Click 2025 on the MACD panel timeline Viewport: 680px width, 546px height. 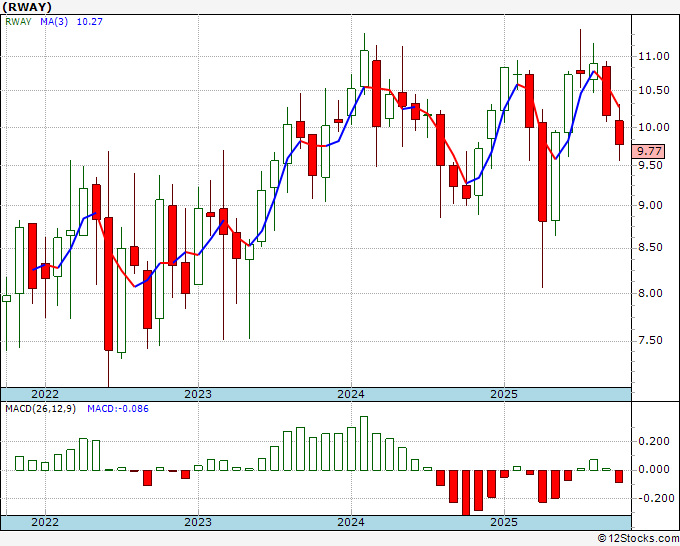pyautogui.click(x=504, y=523)
